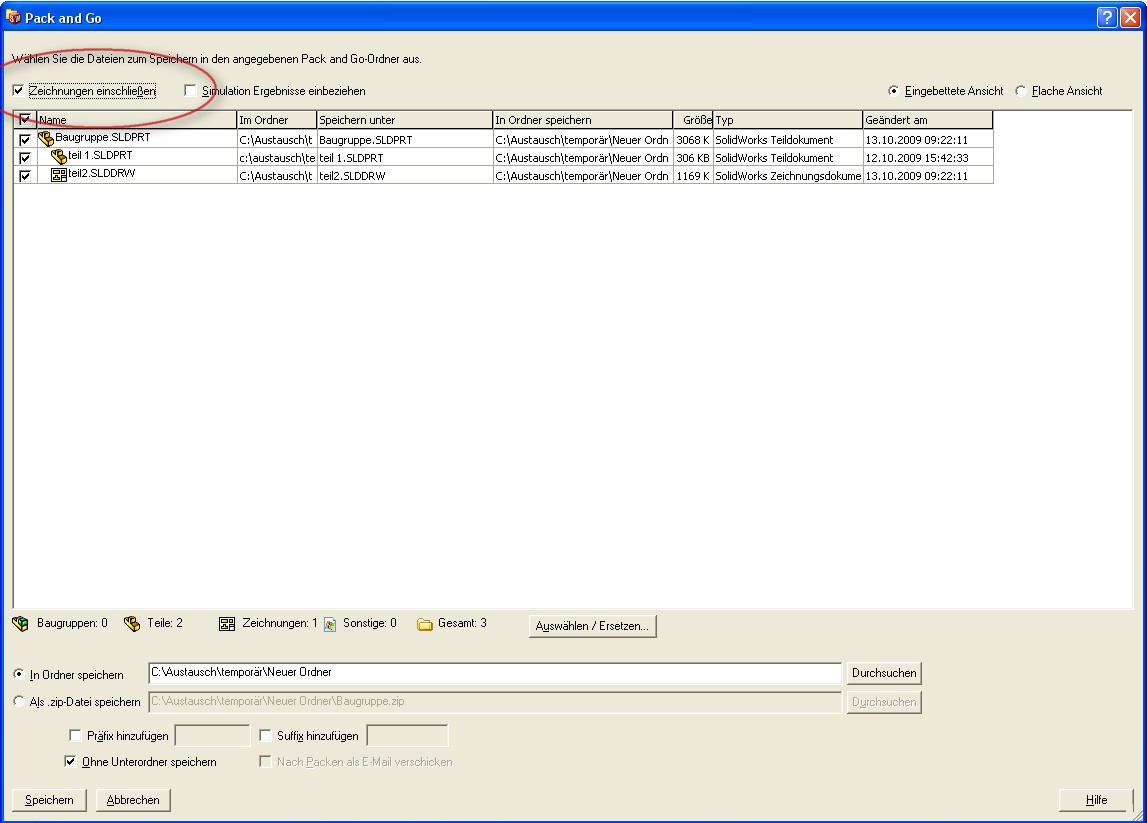This screenshot has height=823, width=1147.
Task: Click the c:\austausch\te source folder cell
Action: click(x=277, y=158)
